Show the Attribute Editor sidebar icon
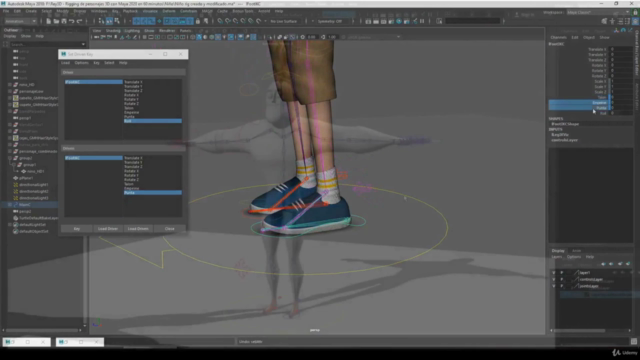 click(x=620, y=21)
